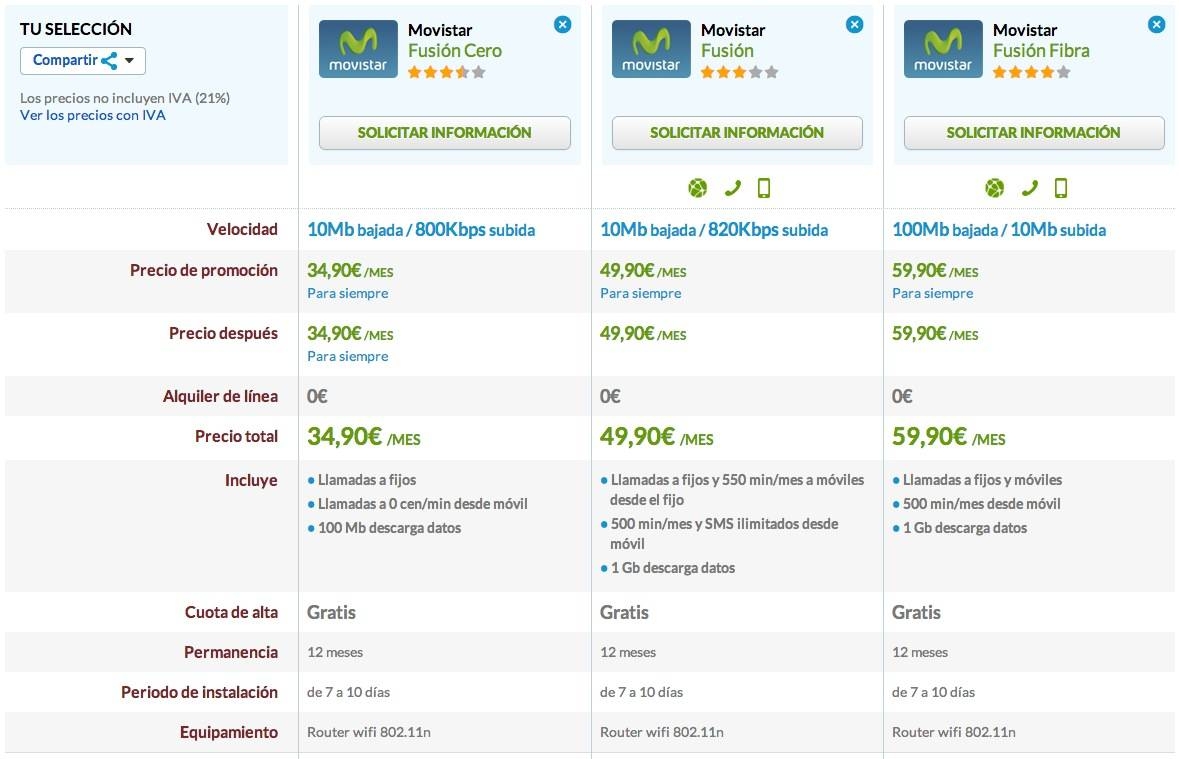Viewport: 1179px width, 759px height.
Task: Click 'Llamadas a fijos y 550 min/mes' item
Action: [737, 490]
